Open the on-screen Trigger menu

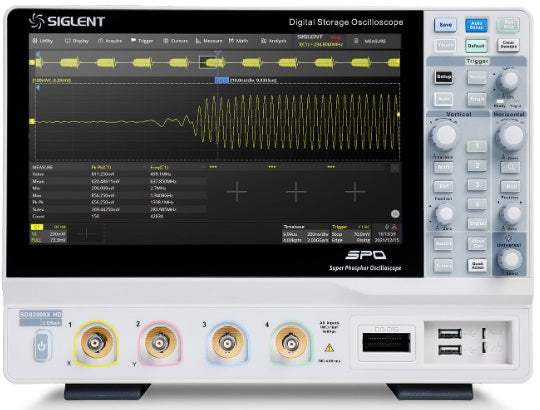coord(142,41)
